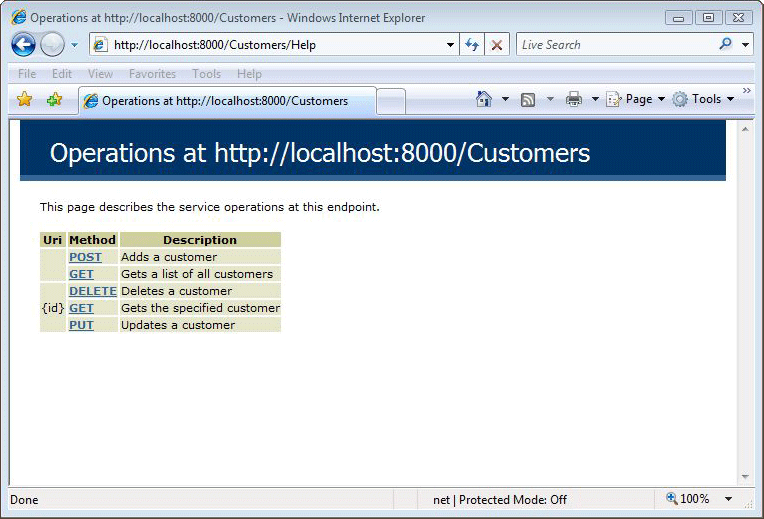
Task: Open the Tools dropdown in command bar
Action: 704,99
